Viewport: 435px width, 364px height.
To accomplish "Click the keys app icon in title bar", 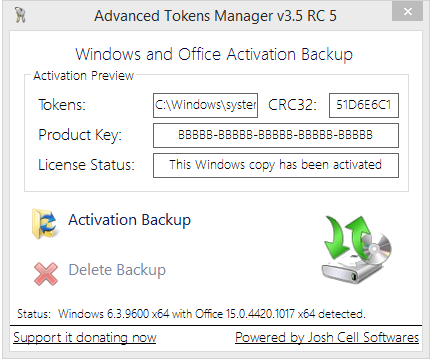I will pos(20,15).
